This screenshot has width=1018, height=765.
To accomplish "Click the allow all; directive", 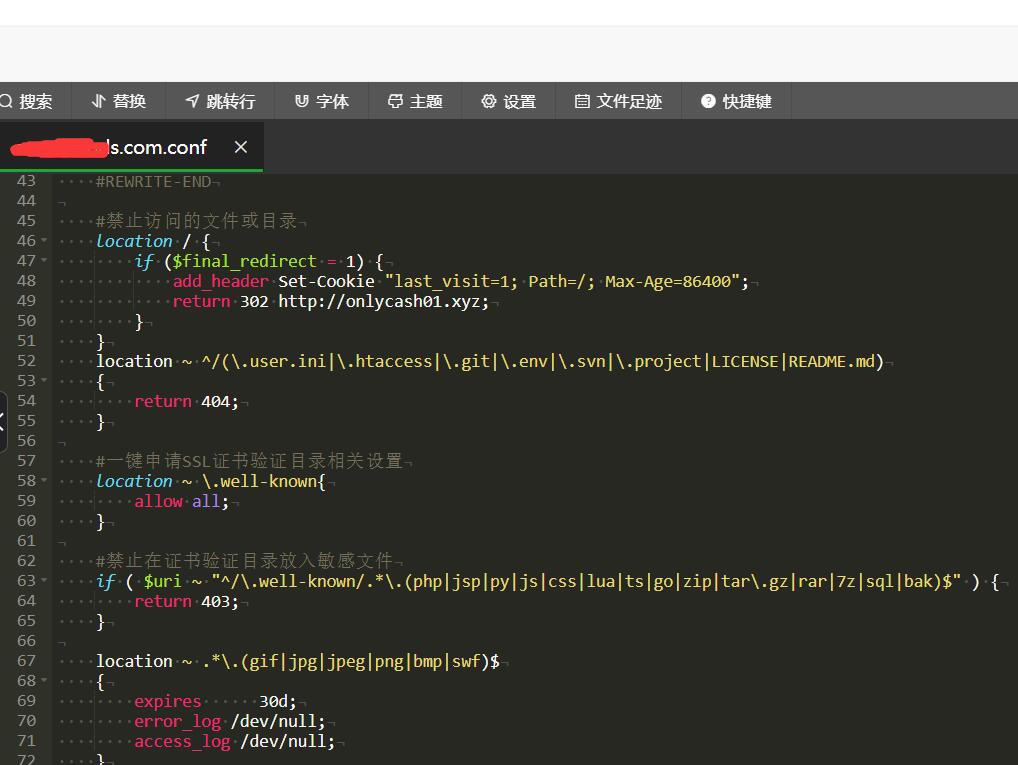I will pyautogui.click(x=182, y=501).
